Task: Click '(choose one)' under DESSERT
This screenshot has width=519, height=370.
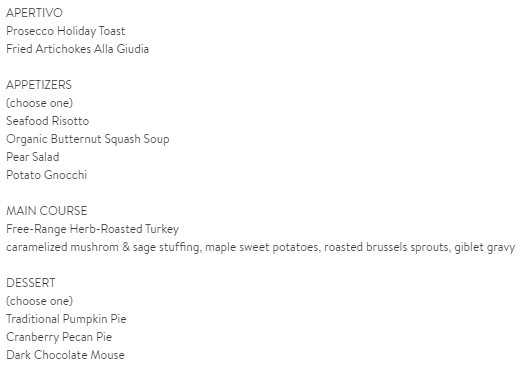Action: [x=39, y=301]
